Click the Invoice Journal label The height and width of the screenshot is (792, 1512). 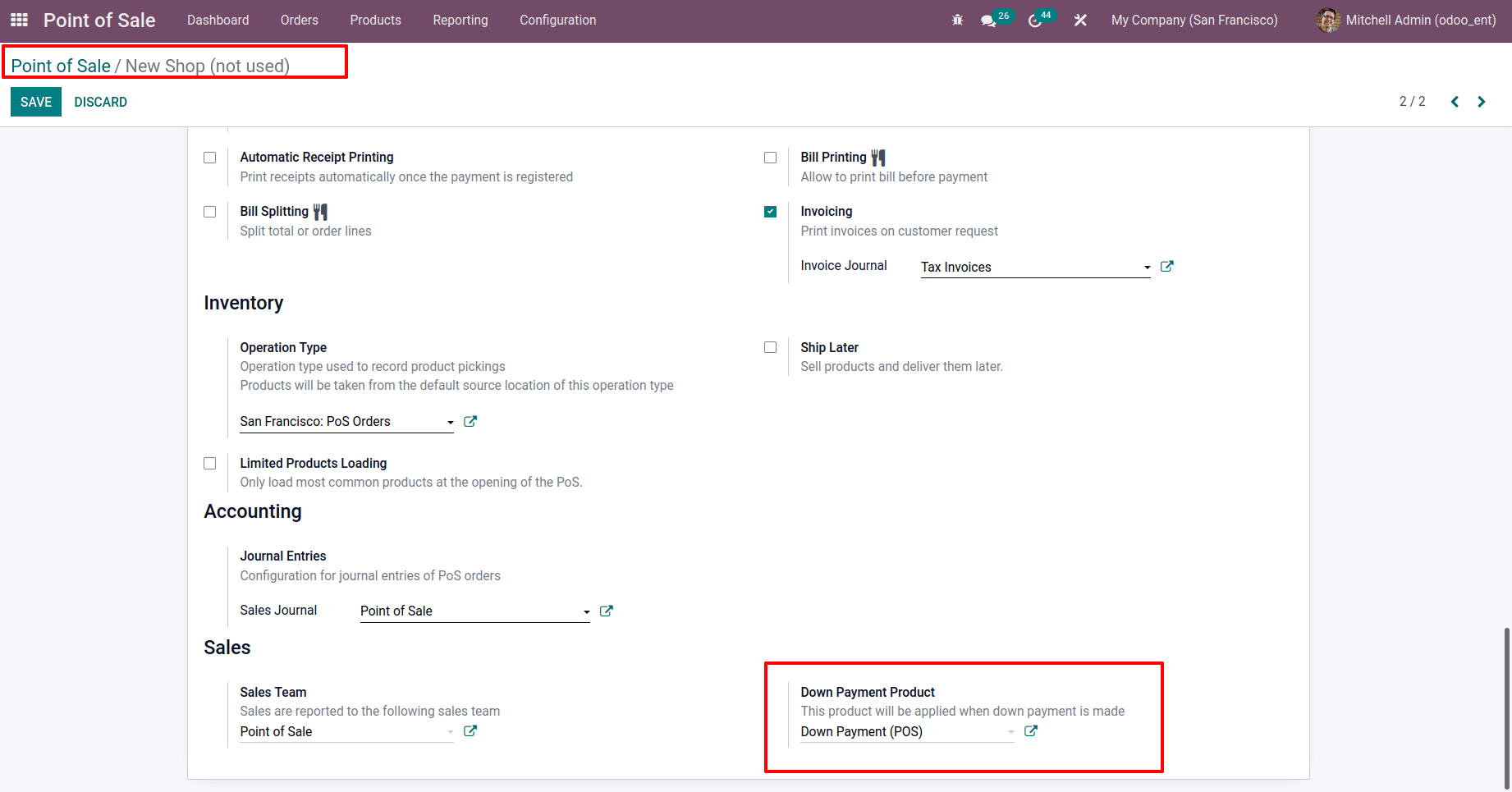[x=844, y=266]
